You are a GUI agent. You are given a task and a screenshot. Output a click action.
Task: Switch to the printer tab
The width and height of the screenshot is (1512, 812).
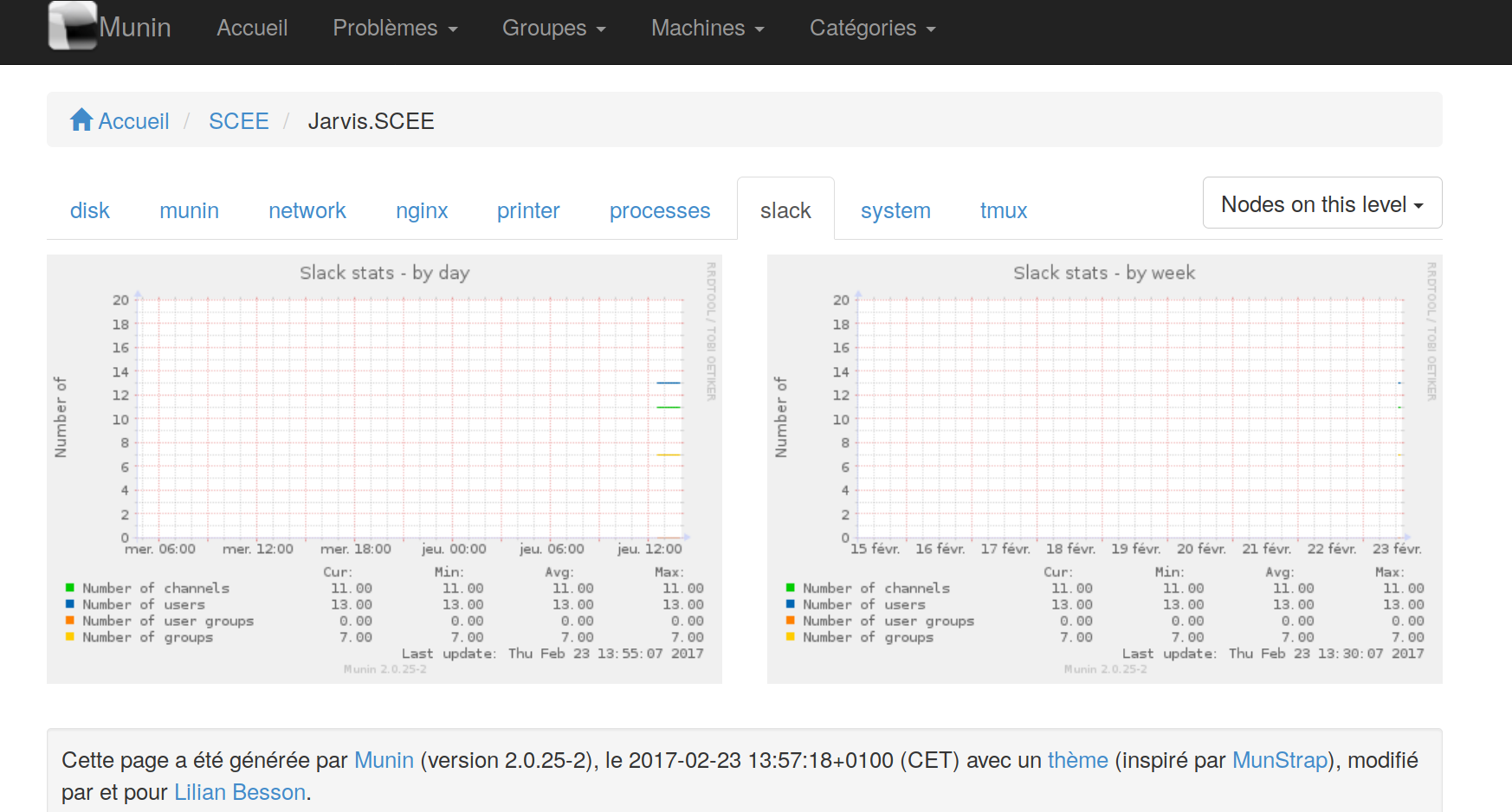[528, 210]
